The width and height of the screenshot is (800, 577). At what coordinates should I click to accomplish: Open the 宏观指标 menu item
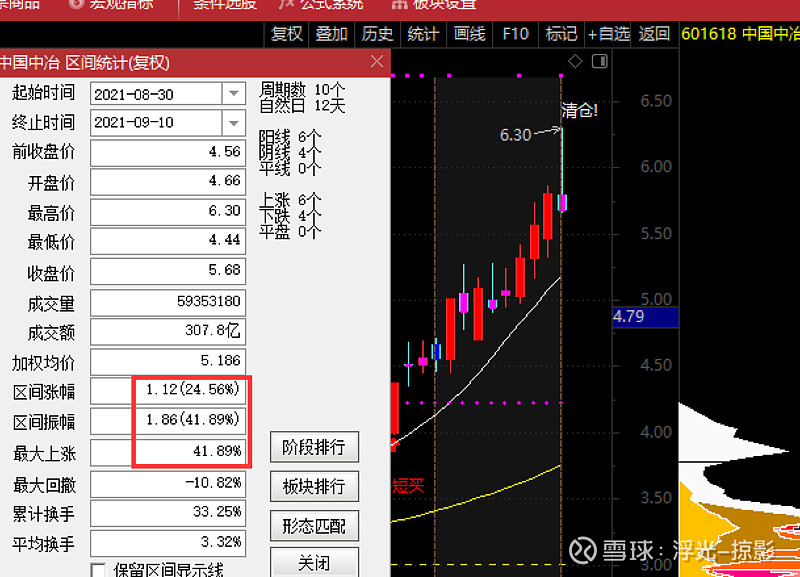tap(112, 5)
